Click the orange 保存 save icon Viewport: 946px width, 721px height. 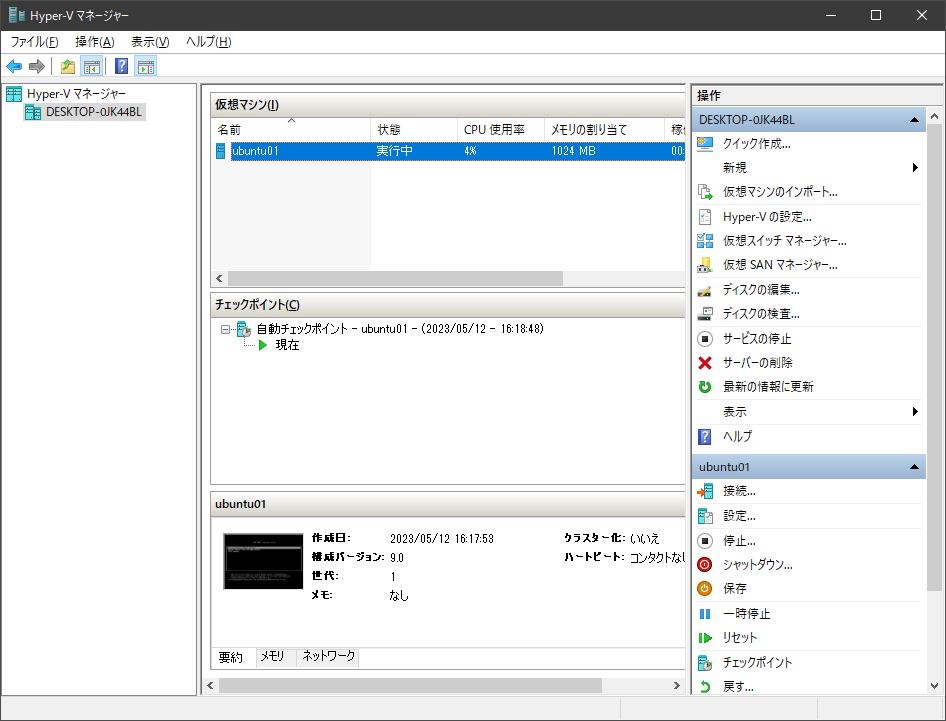[705, 588]
